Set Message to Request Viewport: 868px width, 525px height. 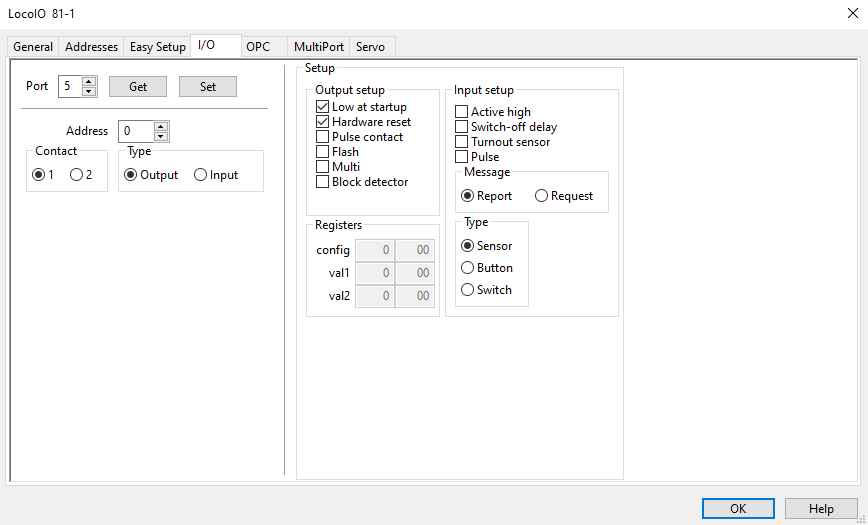pos(542,196)
